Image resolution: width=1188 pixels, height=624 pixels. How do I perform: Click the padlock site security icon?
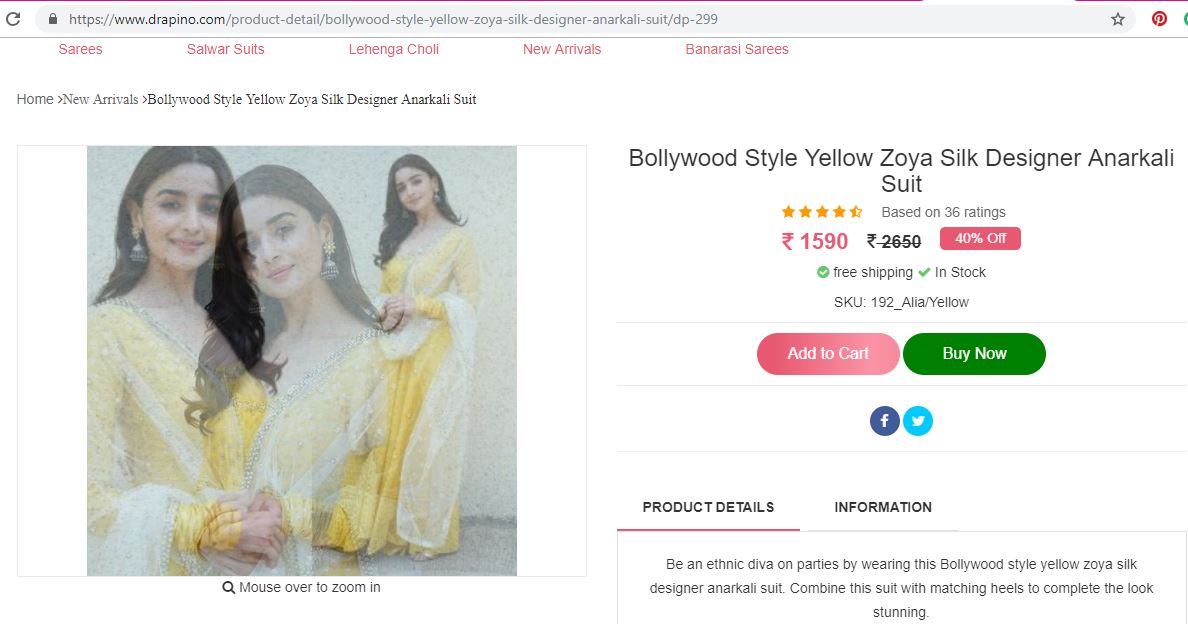click(x=53, y=19)
